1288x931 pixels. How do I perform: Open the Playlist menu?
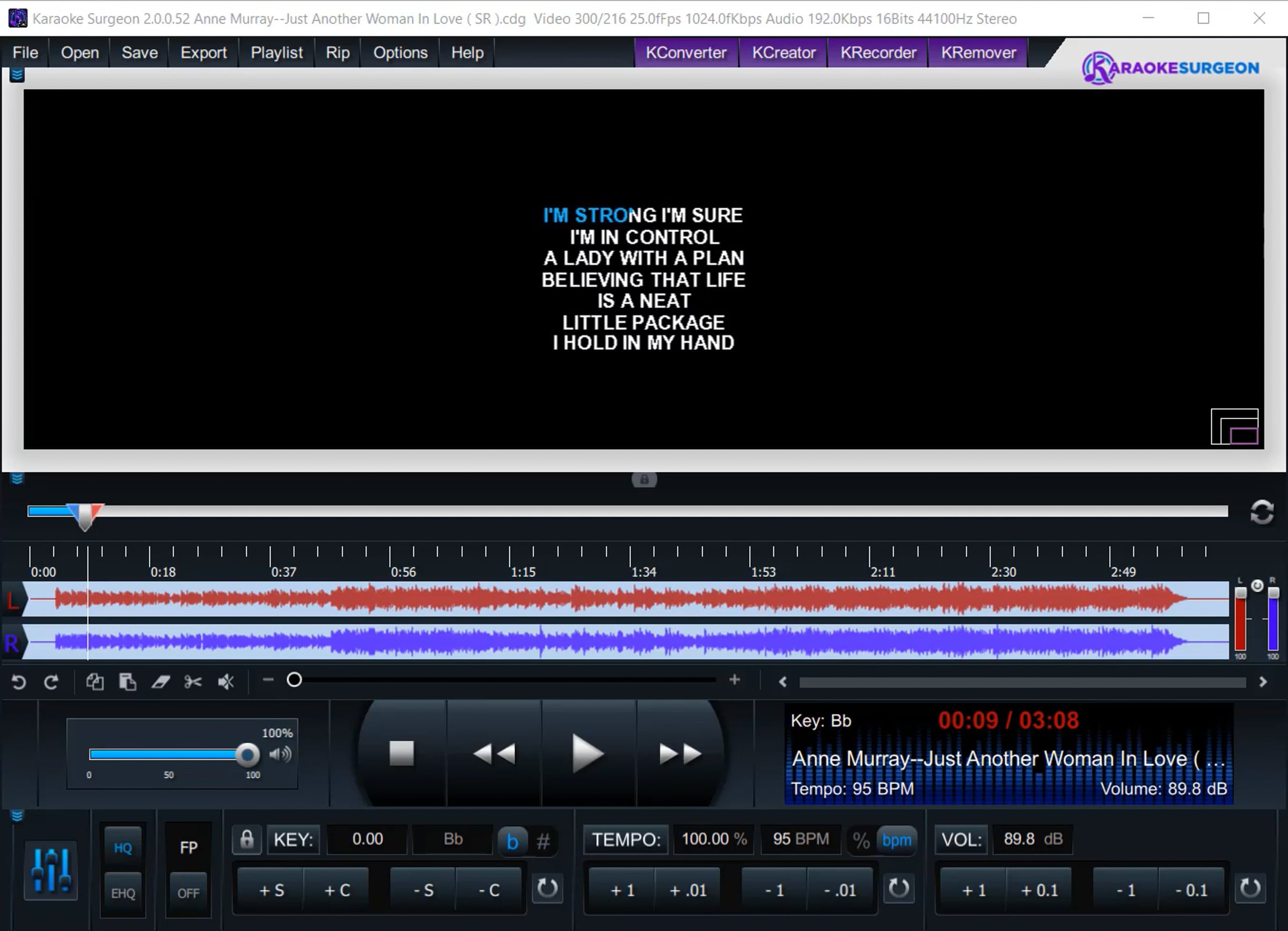click(x=276, y=52)
